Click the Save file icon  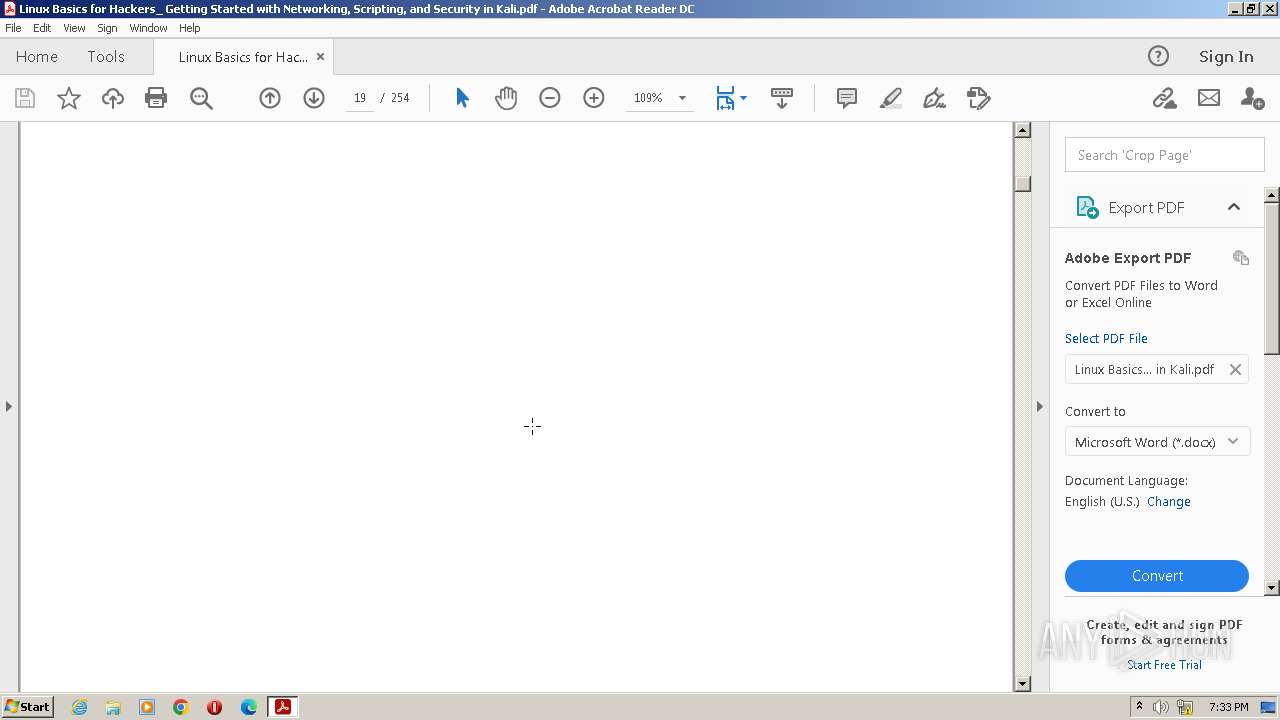[25, 98]
